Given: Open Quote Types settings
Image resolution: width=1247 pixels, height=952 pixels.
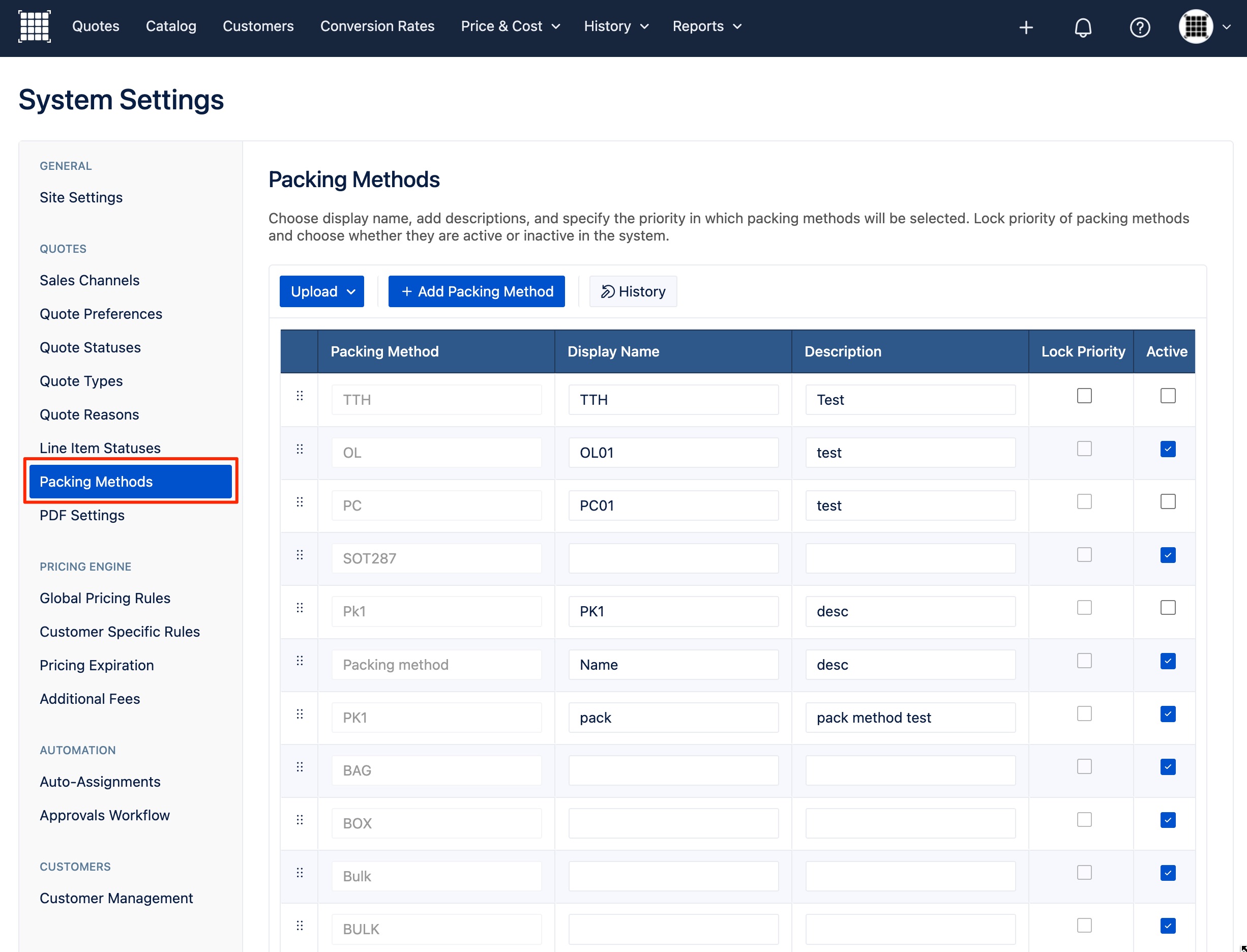Looking at the screenshot, I should pyautogui.click(x=81, y=381).
